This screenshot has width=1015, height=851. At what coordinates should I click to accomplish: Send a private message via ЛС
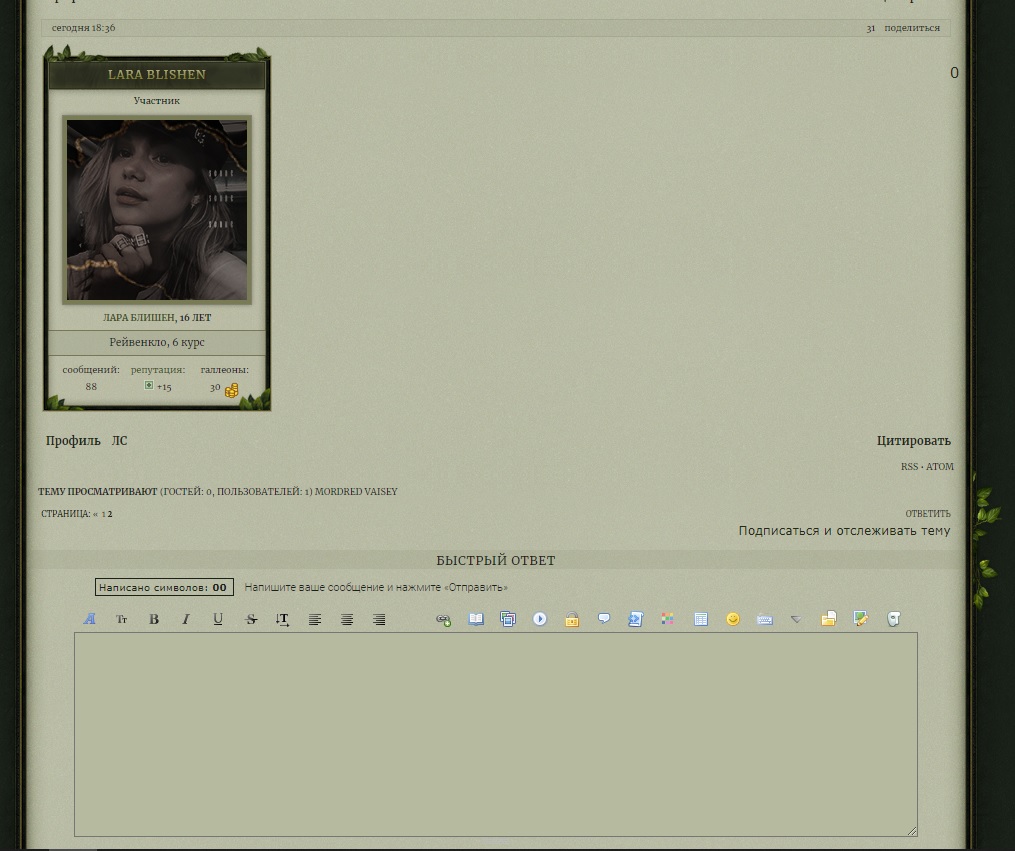coord(119,441)
